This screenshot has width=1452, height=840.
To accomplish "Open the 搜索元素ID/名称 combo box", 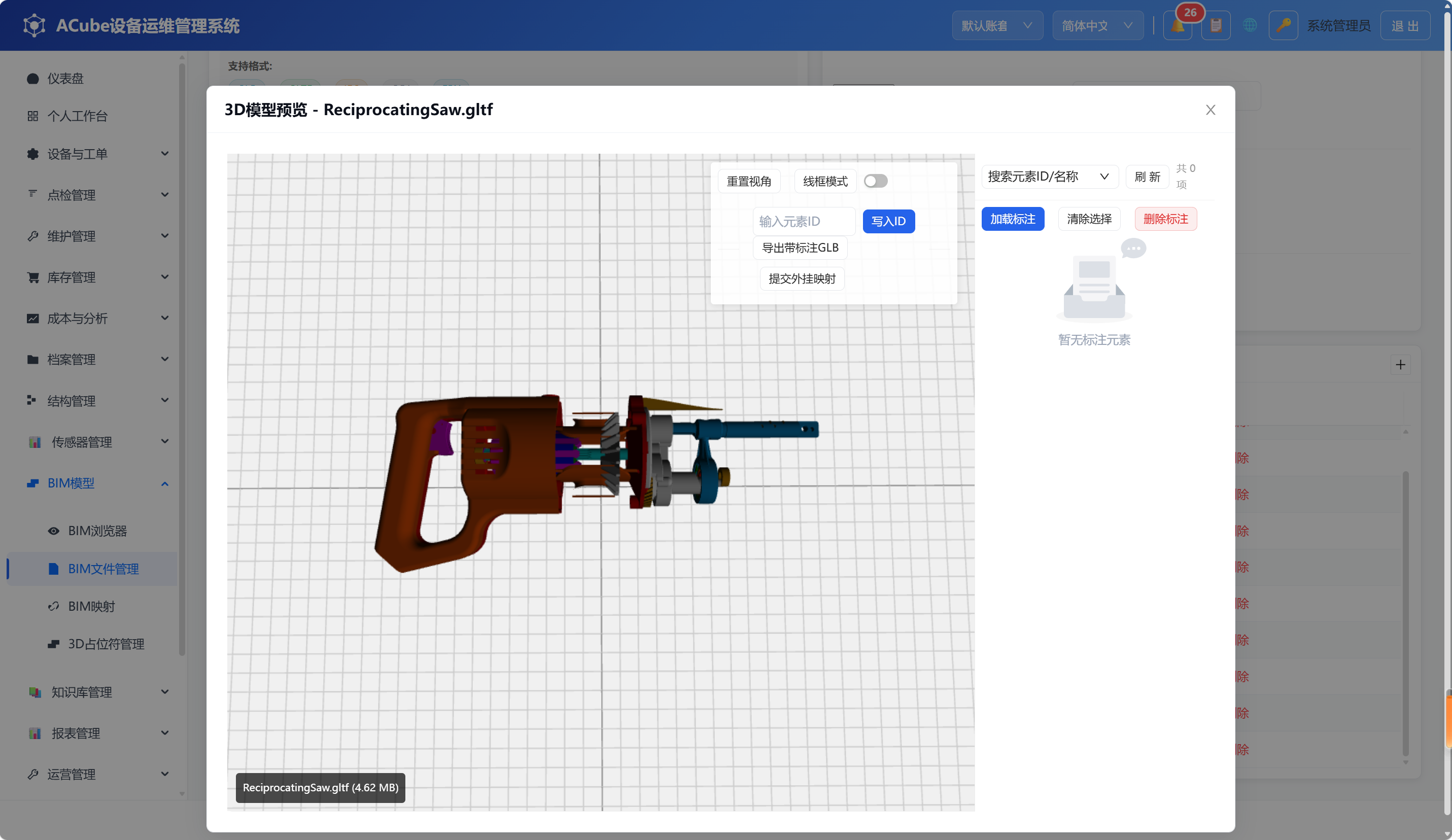I will click(x=1050, y=177).
